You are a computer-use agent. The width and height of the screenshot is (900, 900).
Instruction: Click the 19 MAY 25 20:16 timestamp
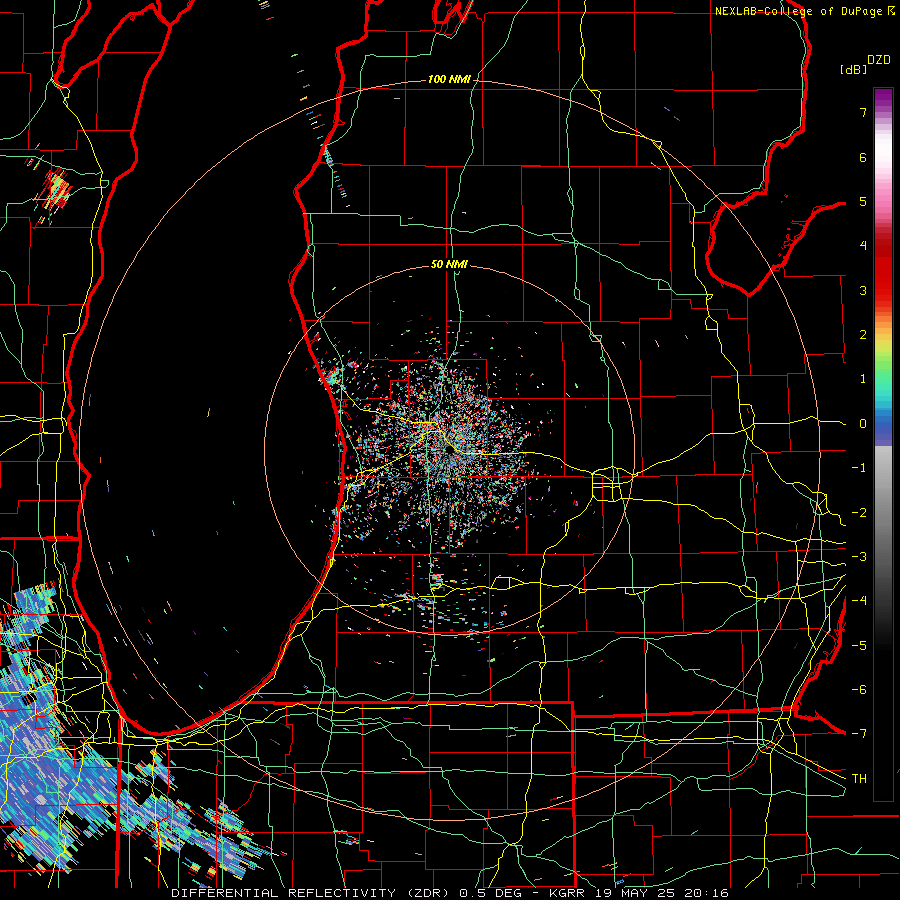[x=664, y=893]
